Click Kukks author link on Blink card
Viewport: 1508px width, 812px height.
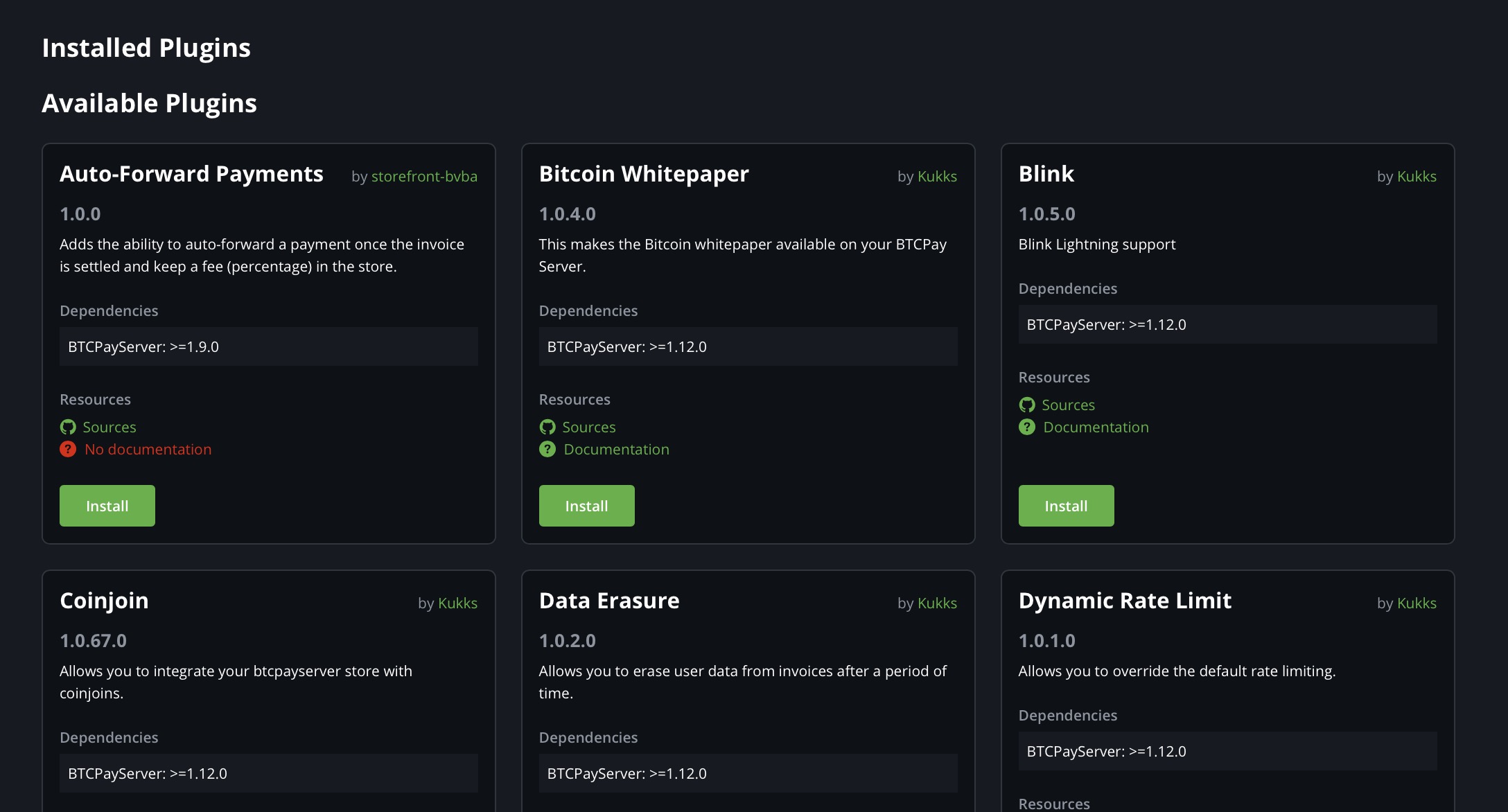point(1417,177)
